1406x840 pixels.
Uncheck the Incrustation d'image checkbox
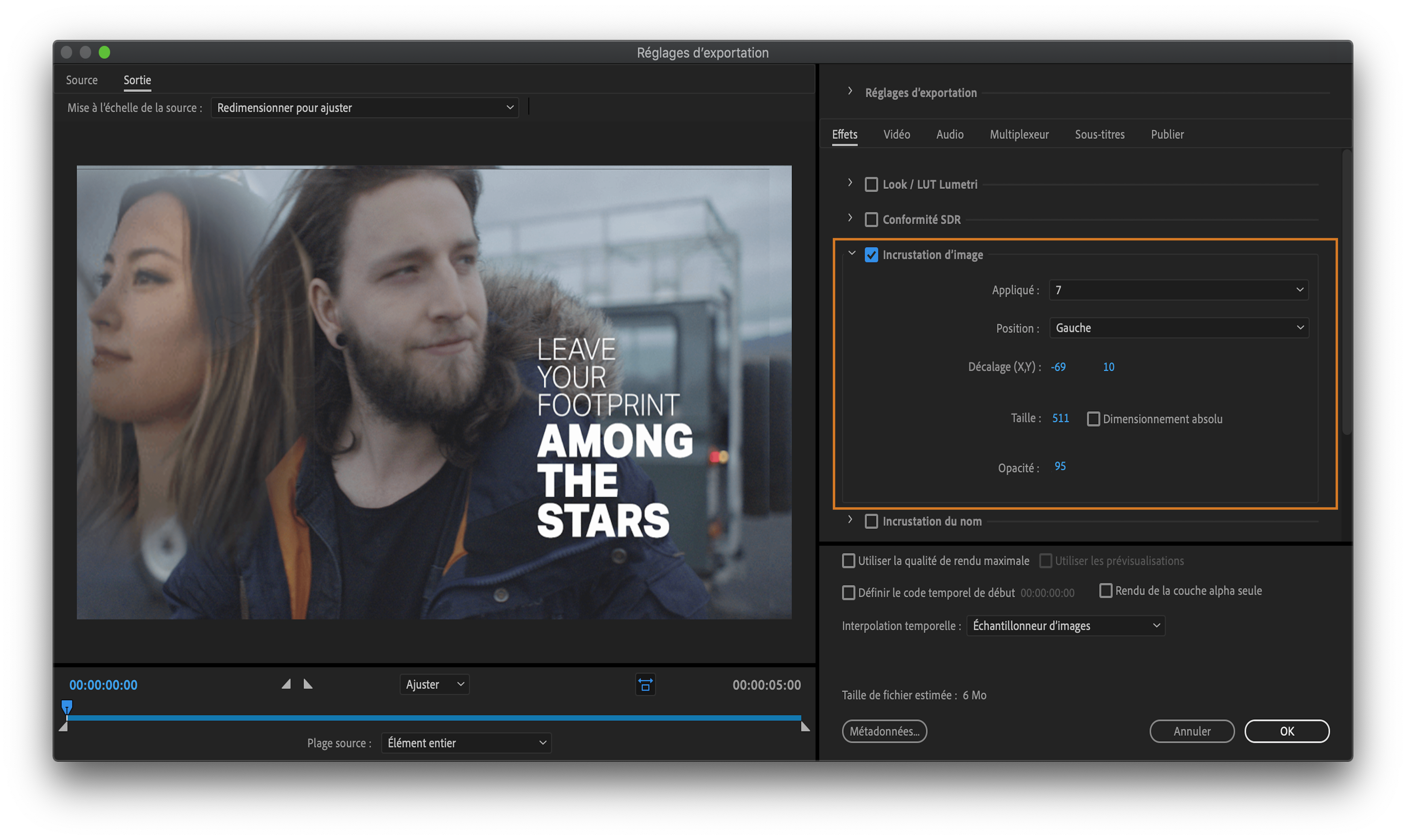[x=871, y=255]
